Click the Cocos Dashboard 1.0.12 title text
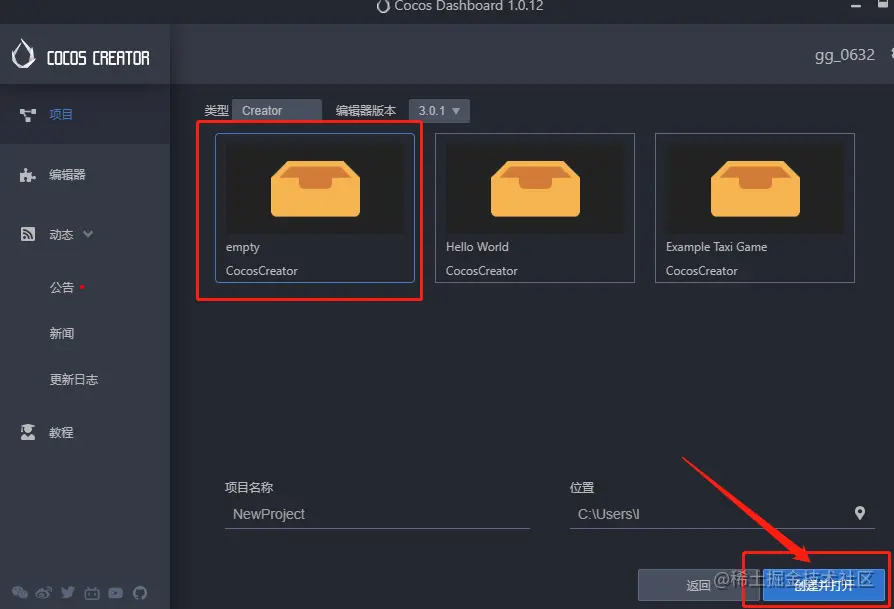 (469, 6)
